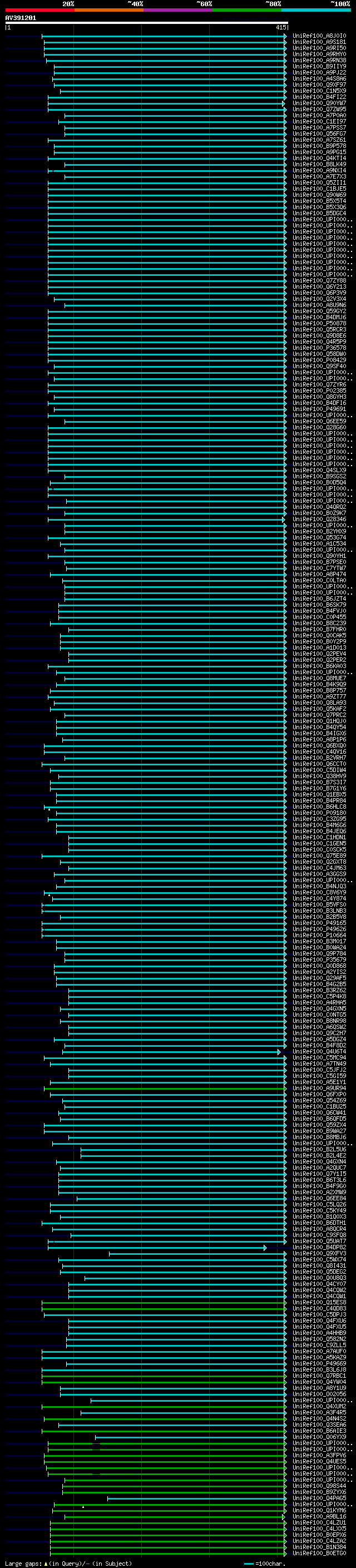Select the UniRef100_C1BJE5 label
This screenshot has width=356, height=1568.
click(319, 189)
